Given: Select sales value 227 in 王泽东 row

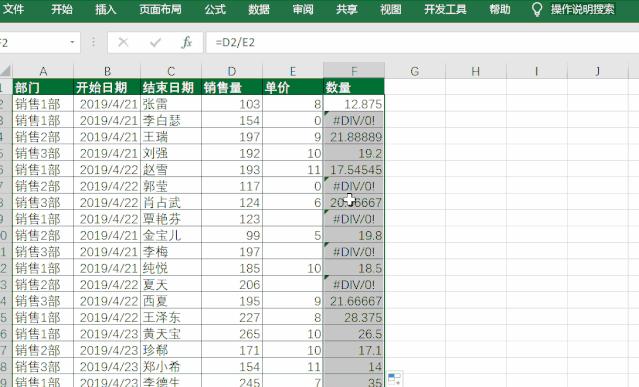Looking at the screenshot, I should pyautogui.click(x=232, y=317).
